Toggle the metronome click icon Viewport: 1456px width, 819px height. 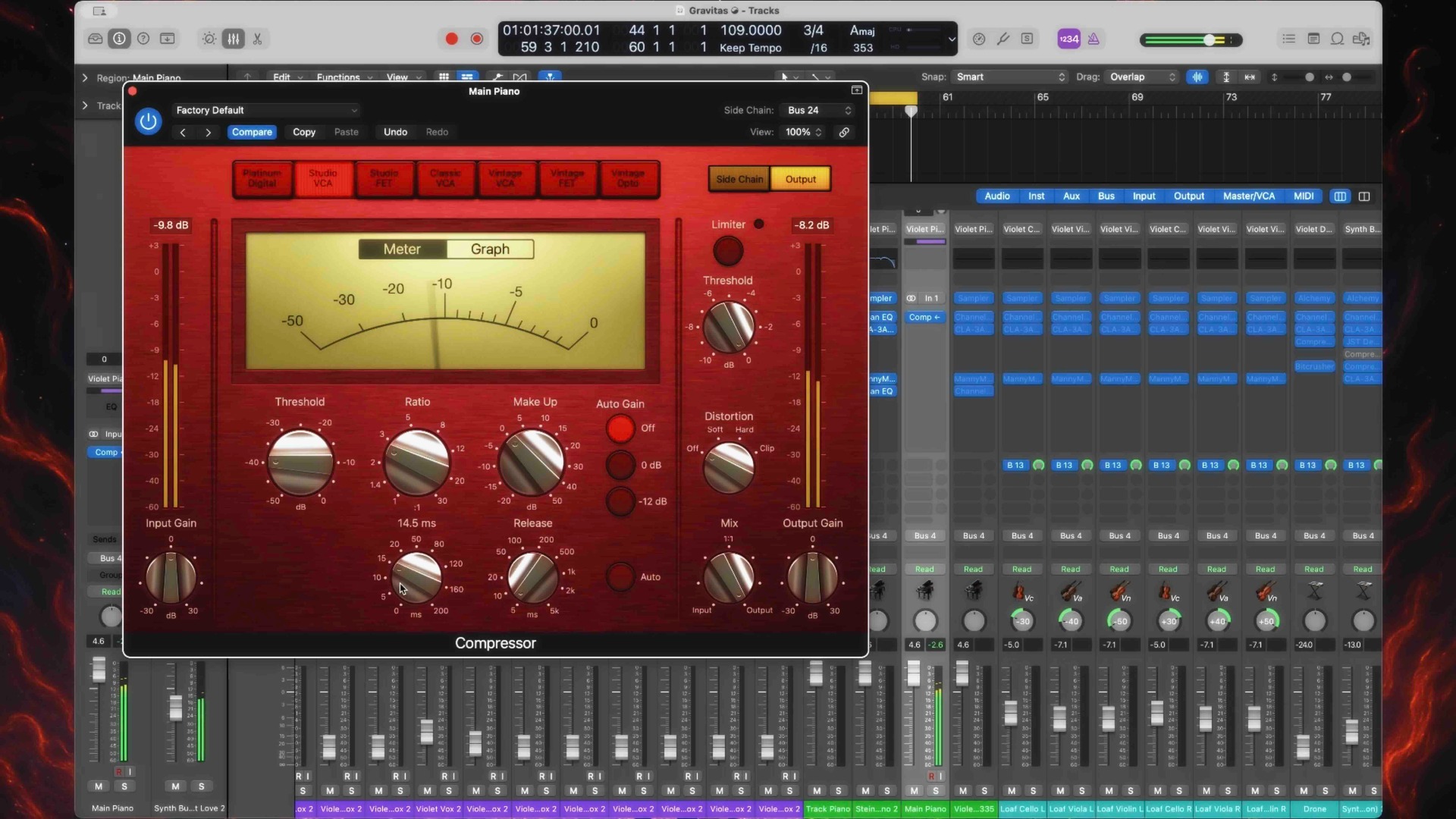(x=1094, y=39)
